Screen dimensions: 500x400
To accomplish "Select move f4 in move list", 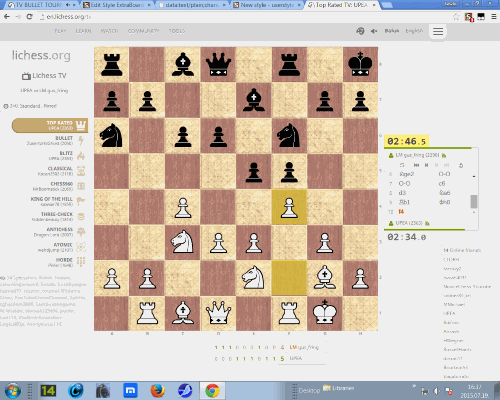I will click(401, 212).
